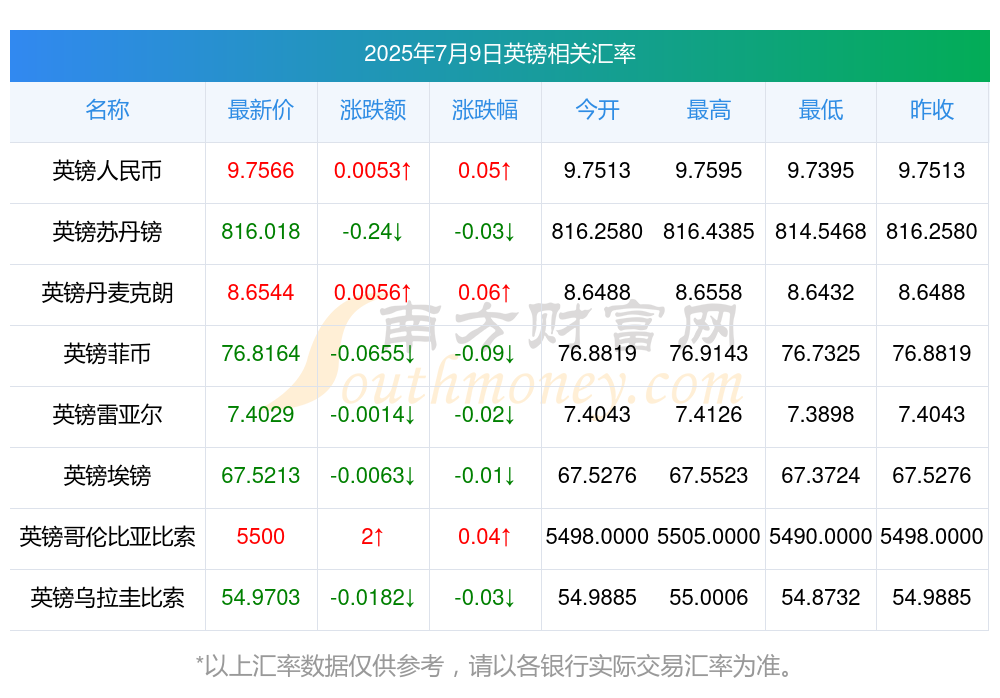Click the title 2025年7月9日英镑相关汇率

coord(499,54)
